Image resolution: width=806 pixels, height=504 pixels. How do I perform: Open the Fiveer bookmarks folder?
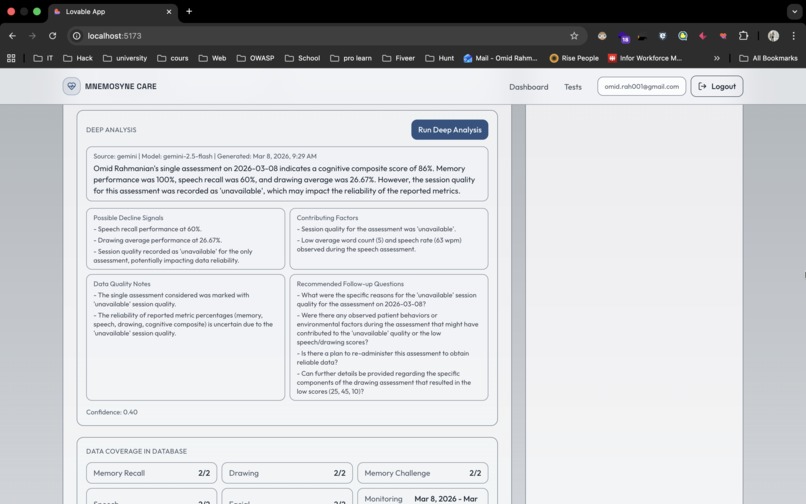pos(398,58)
